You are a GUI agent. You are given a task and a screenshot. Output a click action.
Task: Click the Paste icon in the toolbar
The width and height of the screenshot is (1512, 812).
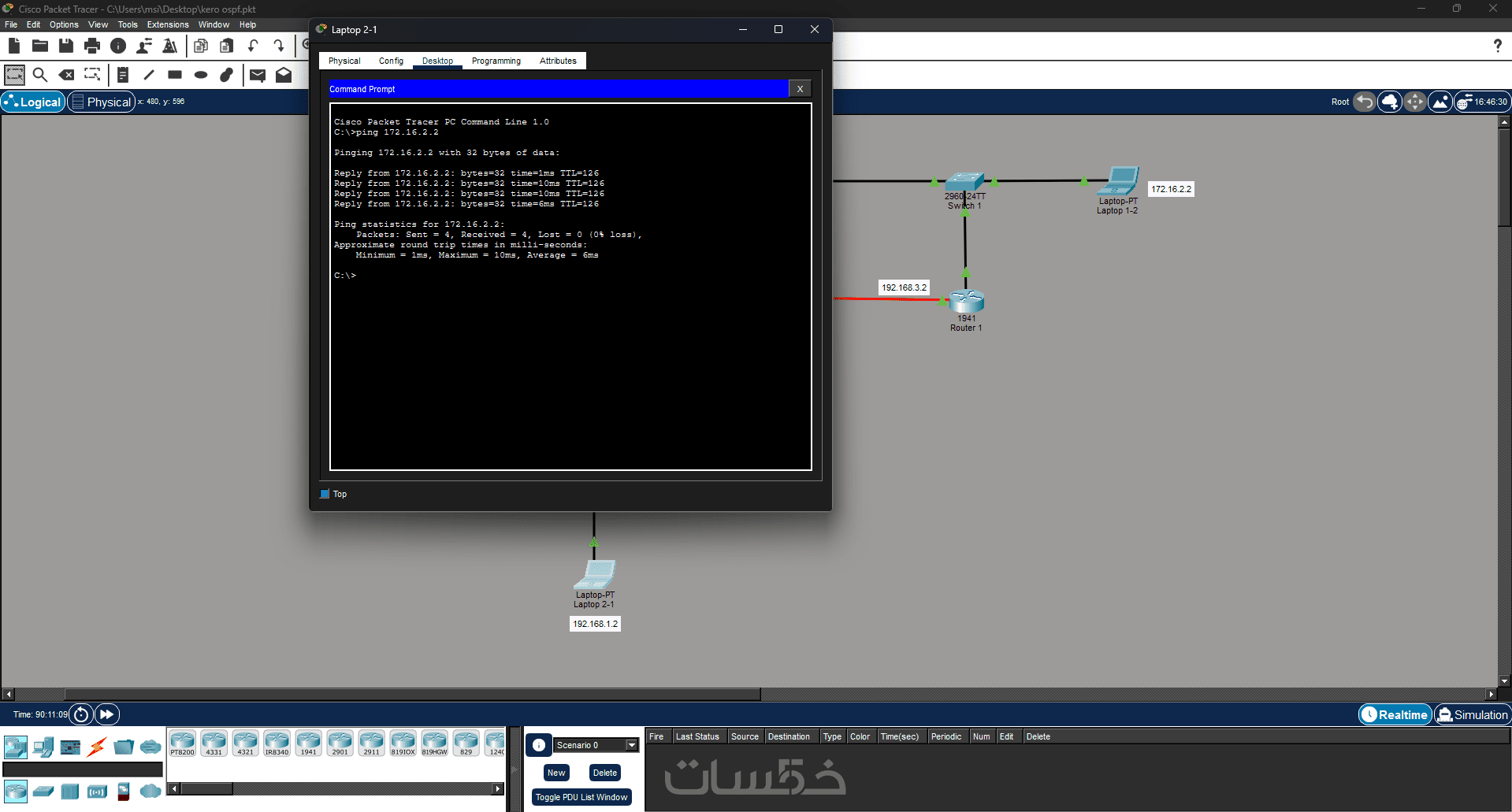pos(227,46)
